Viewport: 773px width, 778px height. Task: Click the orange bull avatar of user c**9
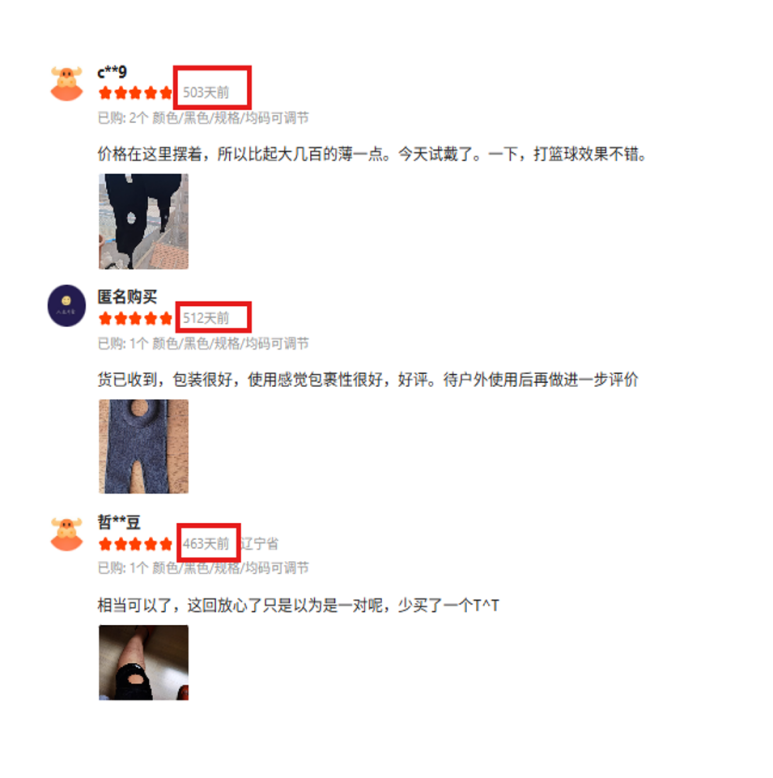point(66,83)
